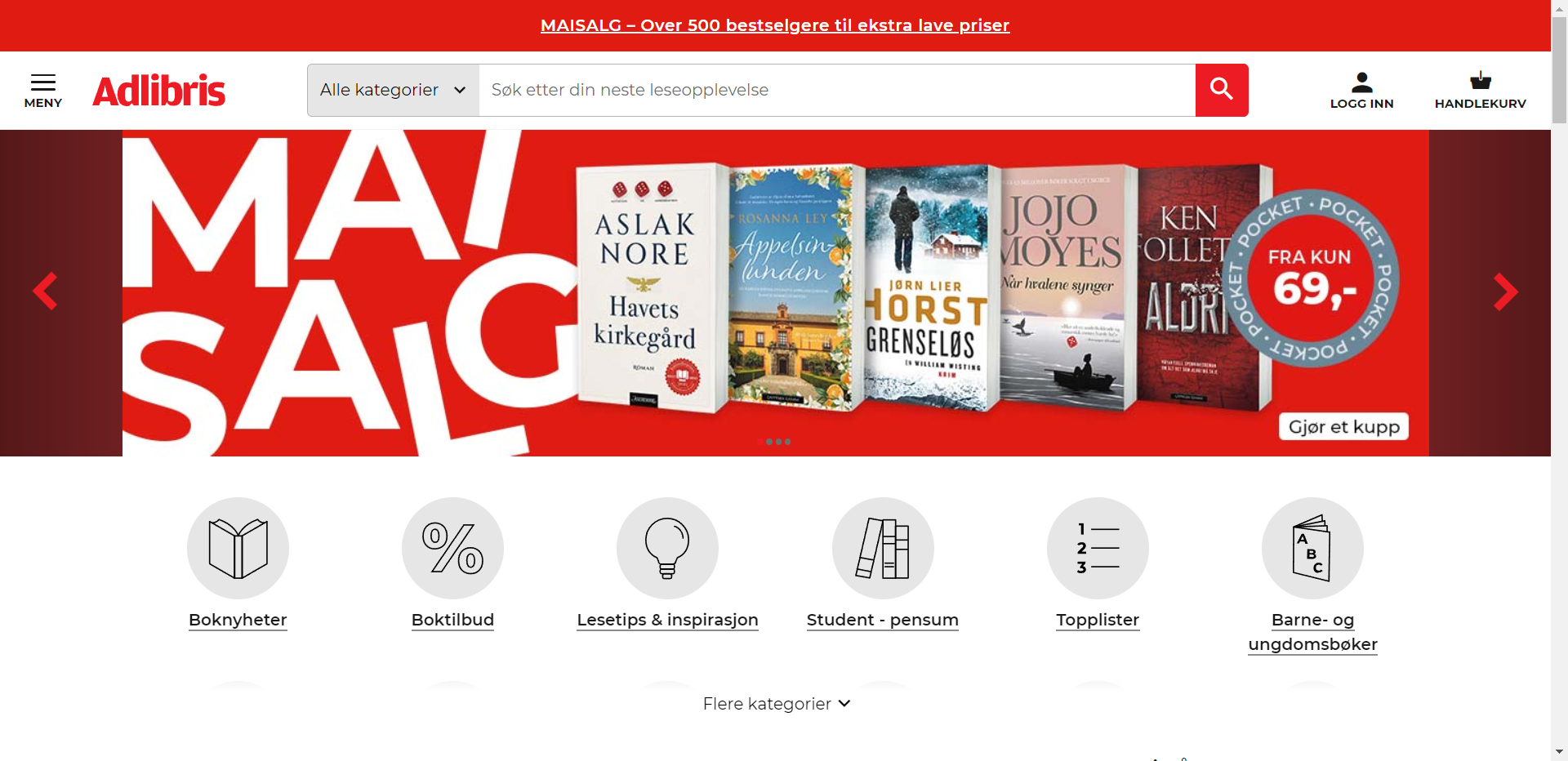Click the Student pensum books icon

coord(883,548)
